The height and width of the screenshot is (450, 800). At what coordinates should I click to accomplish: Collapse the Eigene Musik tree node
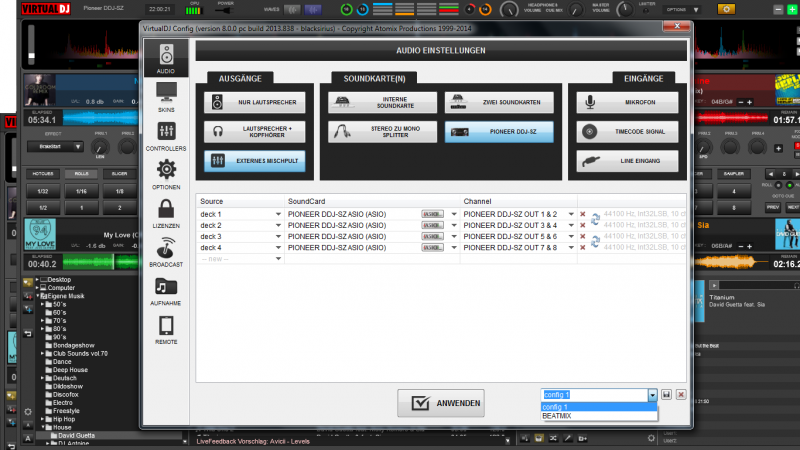coord(37,296)
